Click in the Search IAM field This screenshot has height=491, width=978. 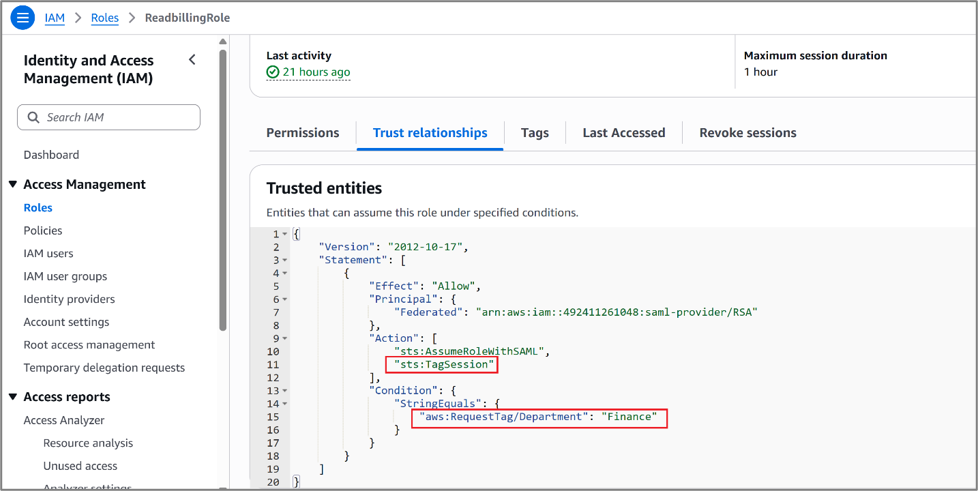point(109,117)
